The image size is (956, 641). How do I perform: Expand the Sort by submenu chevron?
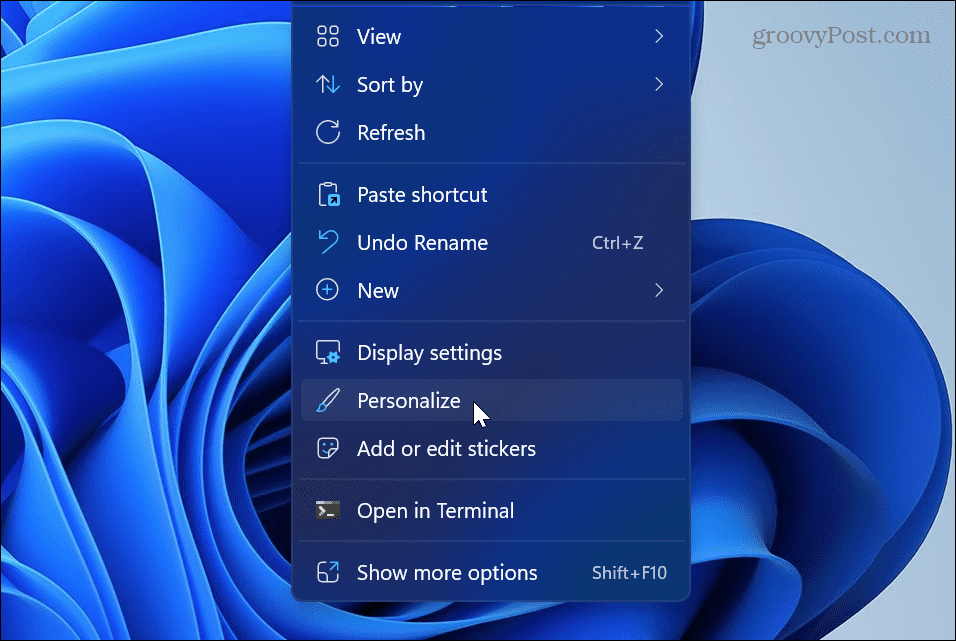659,84
